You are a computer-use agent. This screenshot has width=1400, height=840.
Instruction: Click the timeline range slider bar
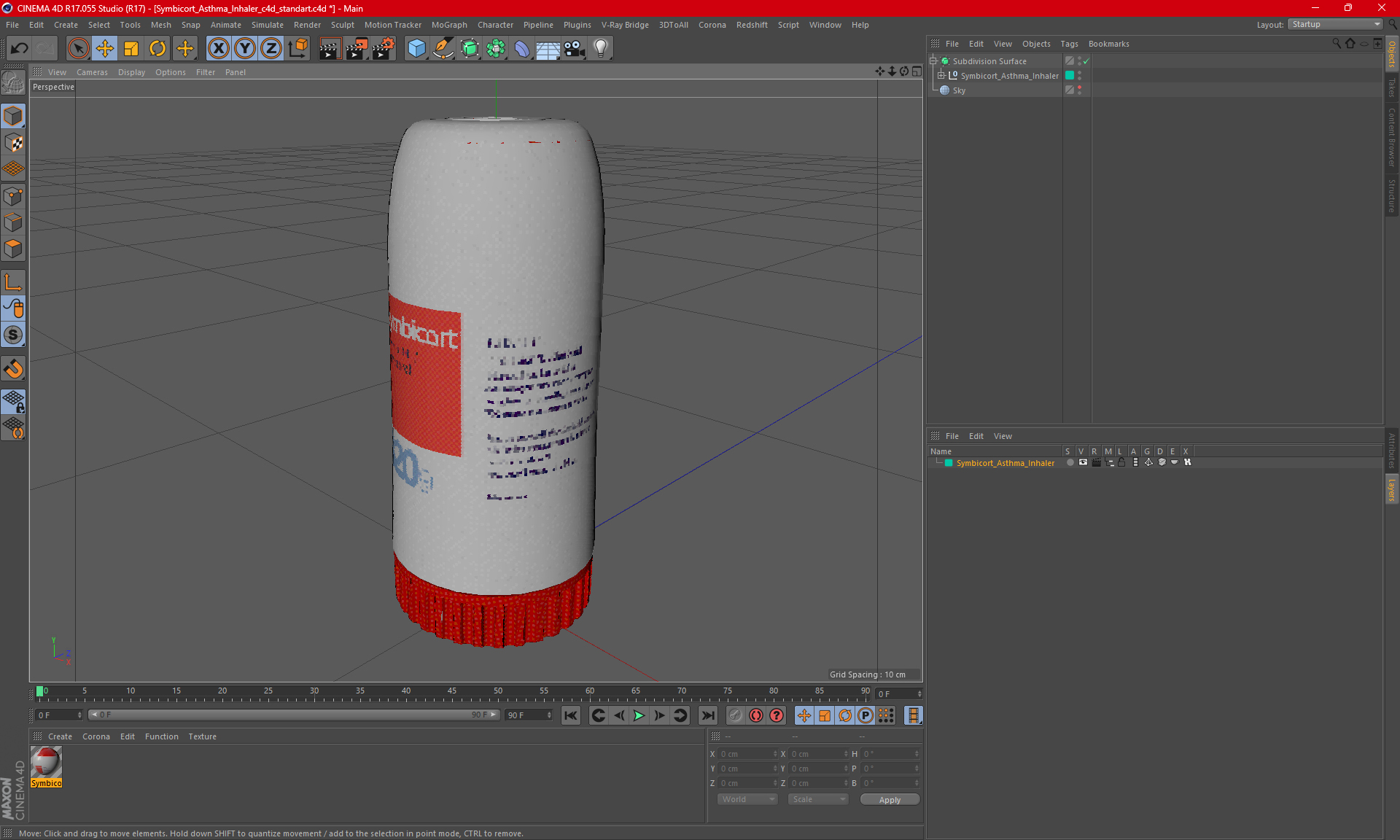(x=294, y=715)
